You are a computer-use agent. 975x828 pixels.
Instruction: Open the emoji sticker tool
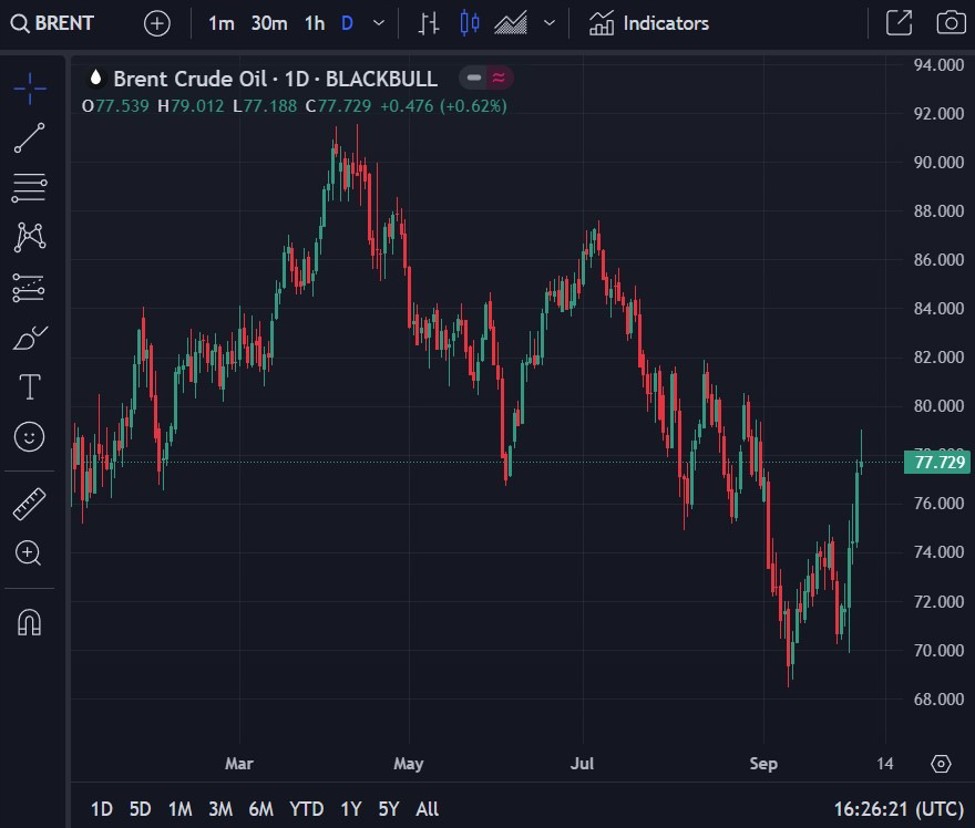pos(28,434)
